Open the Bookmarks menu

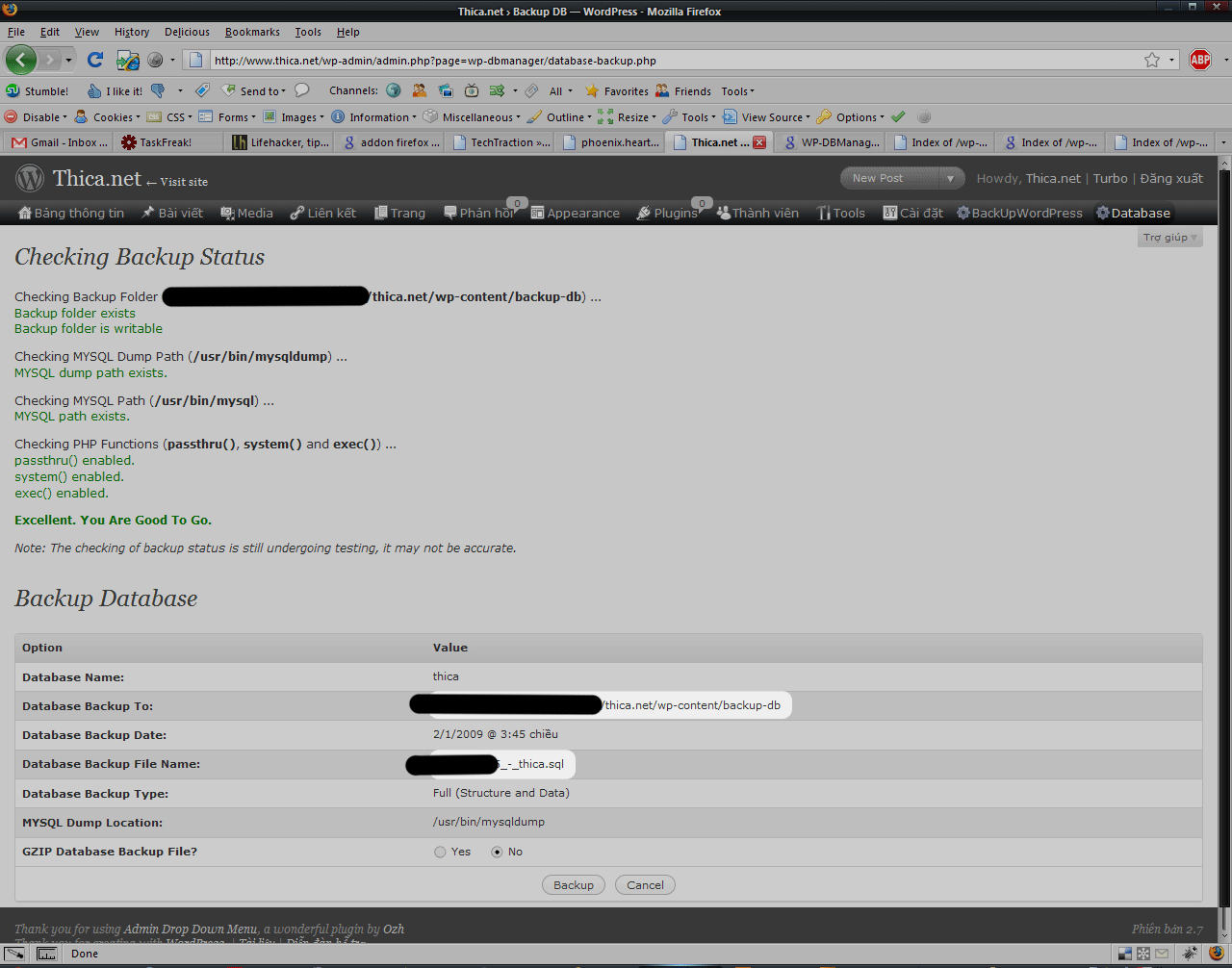[252, 32]
